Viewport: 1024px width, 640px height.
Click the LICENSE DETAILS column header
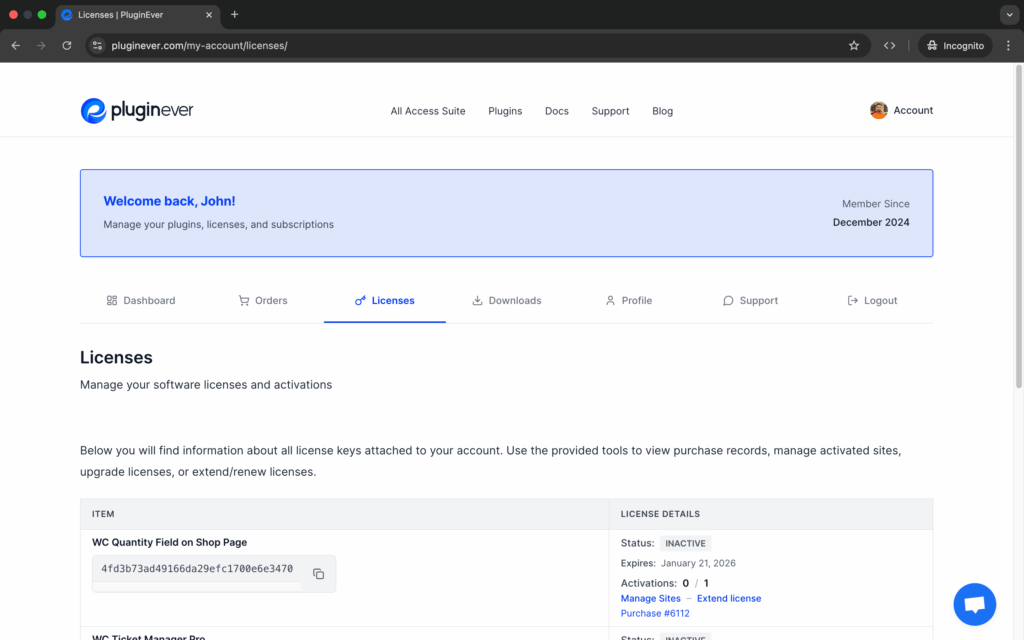coord(660,514)
